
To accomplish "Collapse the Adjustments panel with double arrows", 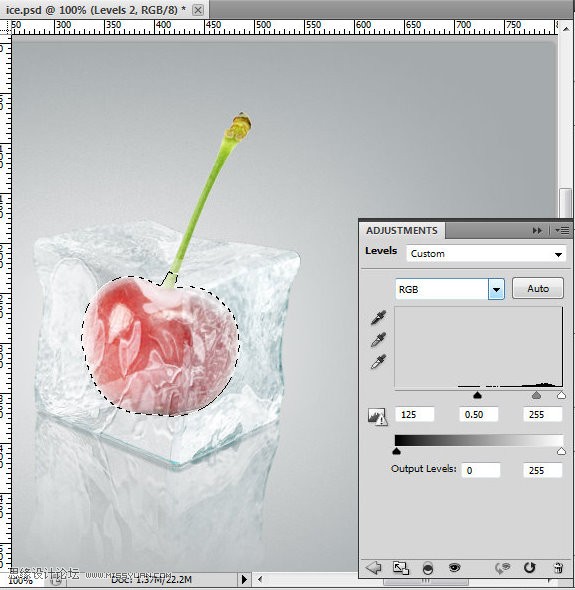I will click(x=537, y=230).
